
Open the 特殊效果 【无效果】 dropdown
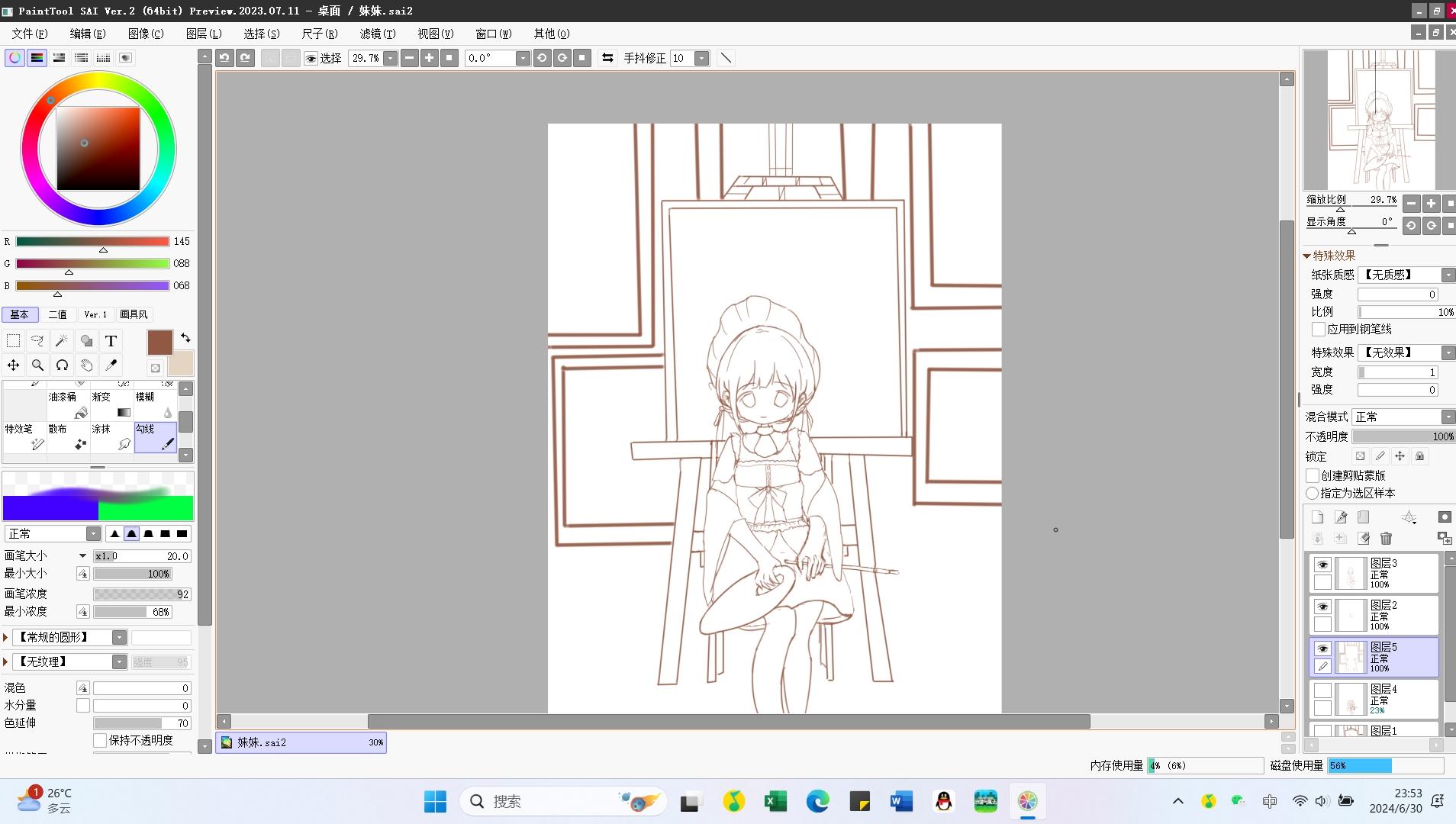tap(1448, 352)
